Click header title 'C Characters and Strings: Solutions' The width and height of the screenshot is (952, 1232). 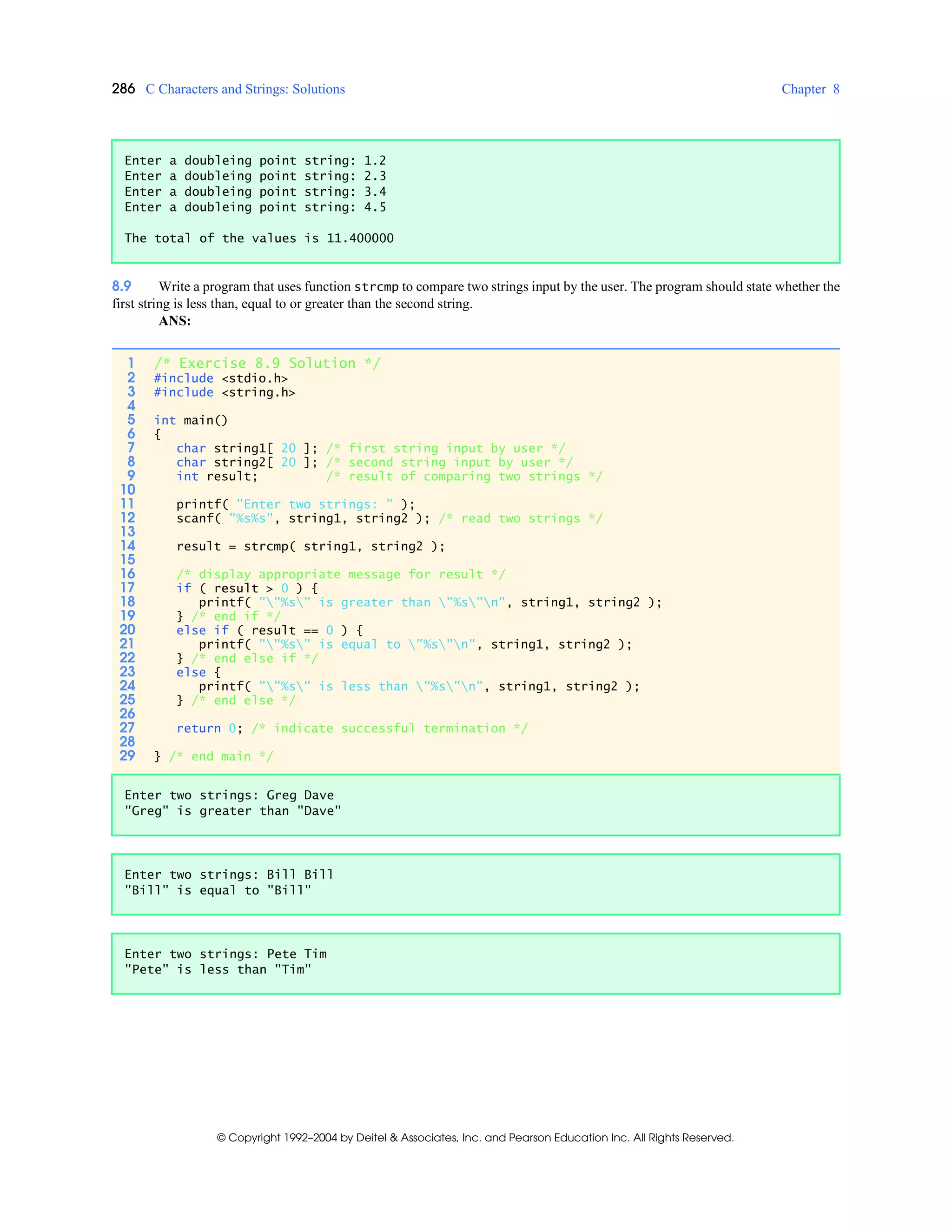[x=245, y=89]
